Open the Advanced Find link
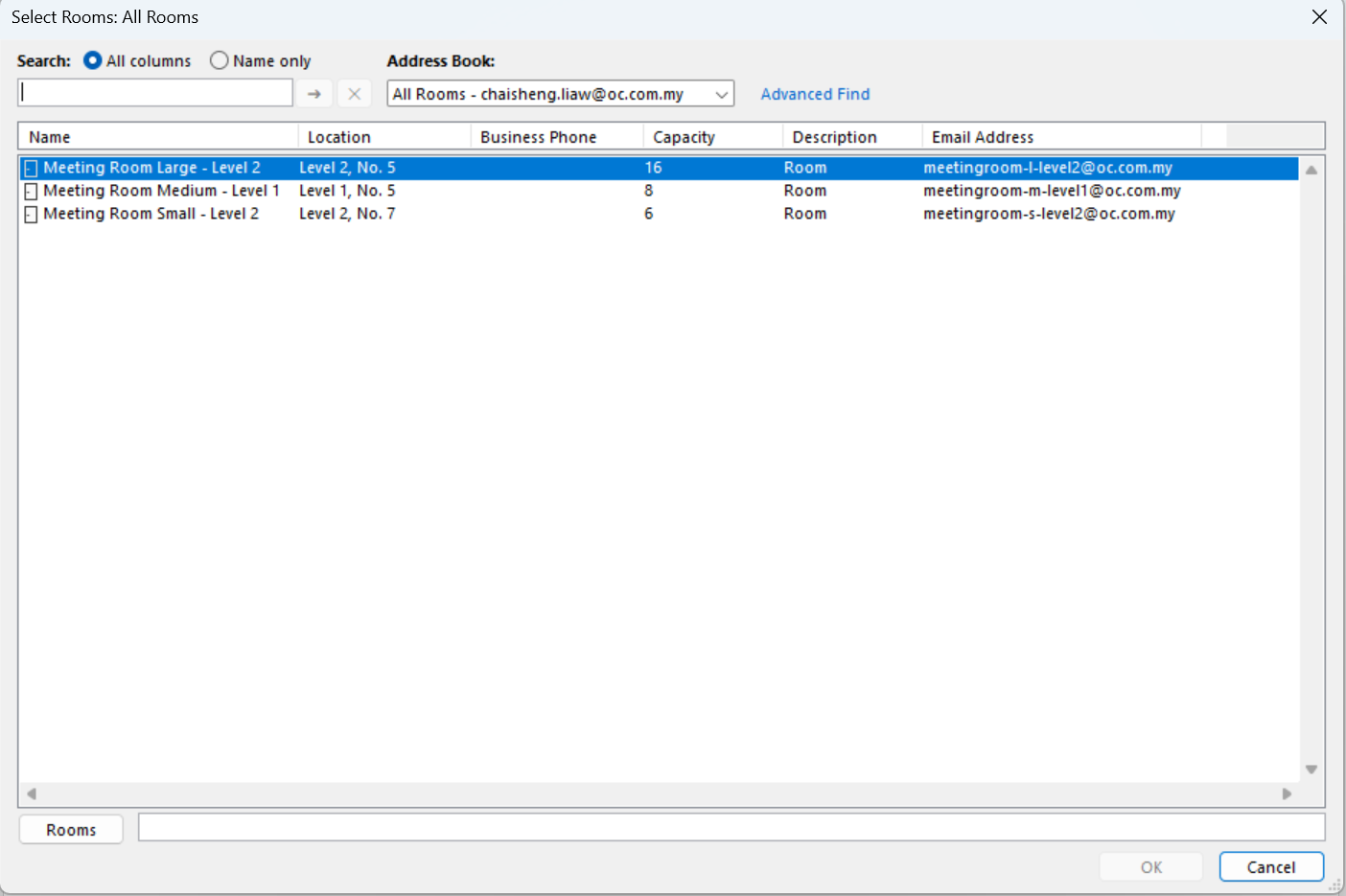Screen dimensions: 1346x896 [815, 94]
